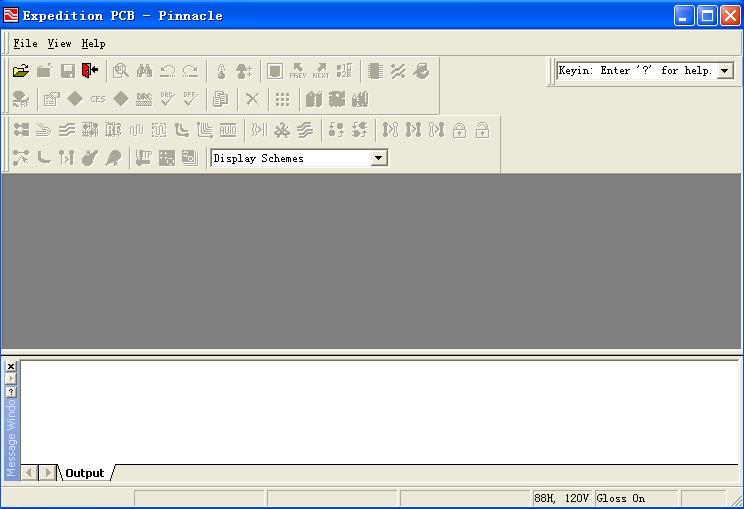This screenshot has width=744, height=509.
Task: Open the Display Schemes dropdown
Action: tap(378, 158)
